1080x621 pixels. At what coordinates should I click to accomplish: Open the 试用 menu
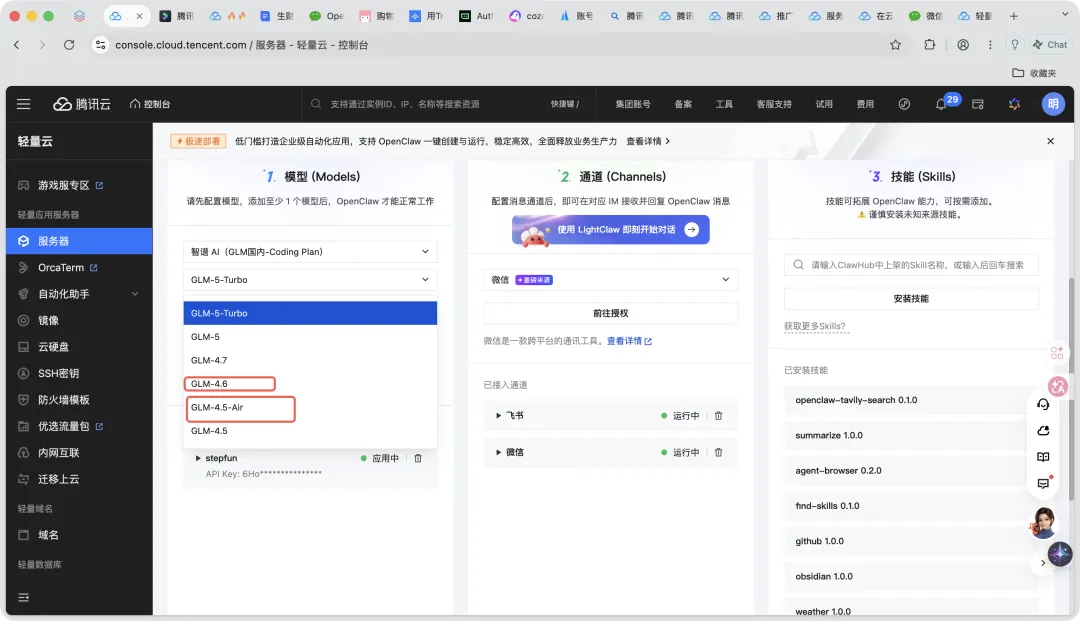tap(824, 104)
